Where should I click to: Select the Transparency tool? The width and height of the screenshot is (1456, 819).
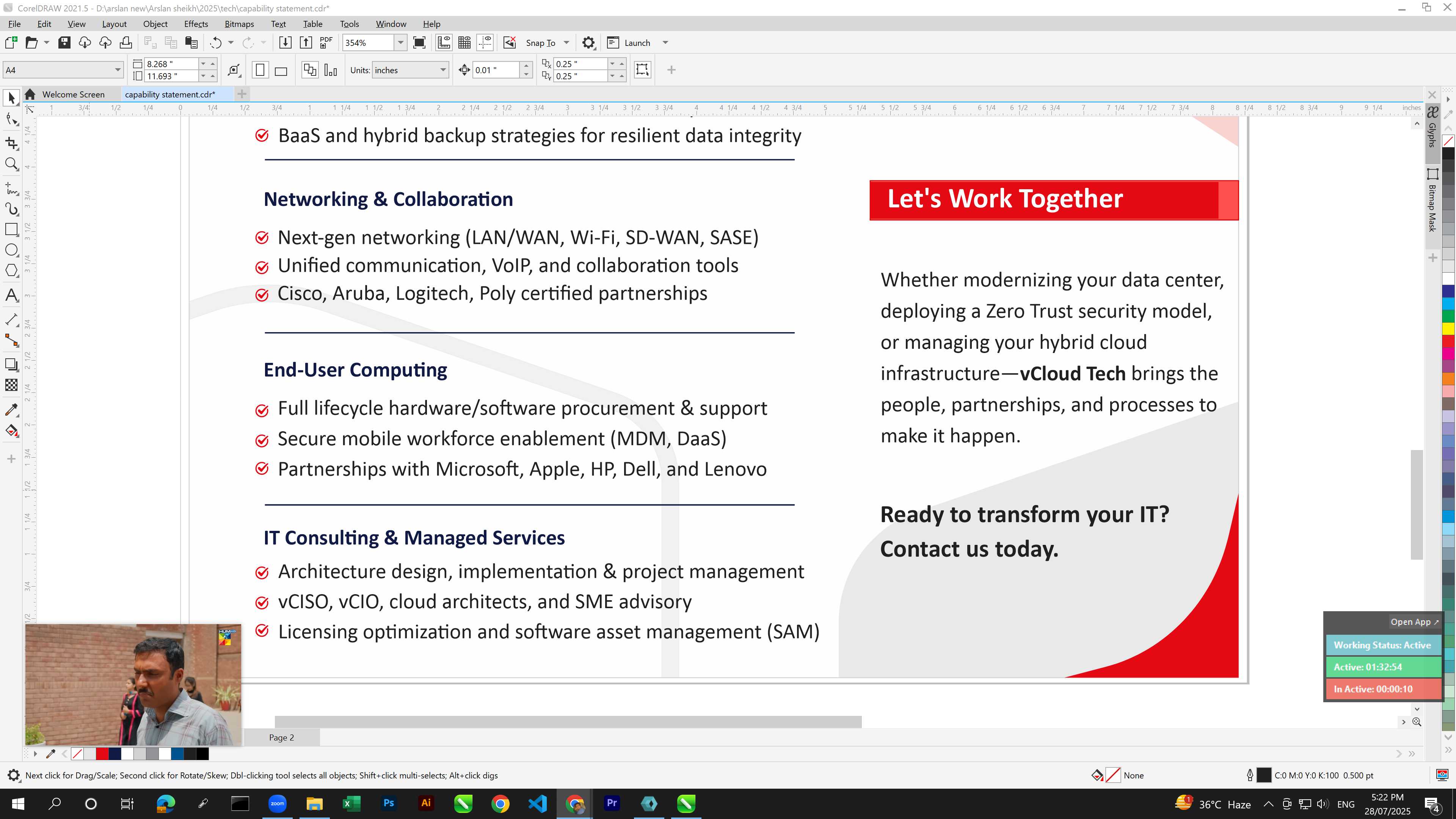coord(11,386)
